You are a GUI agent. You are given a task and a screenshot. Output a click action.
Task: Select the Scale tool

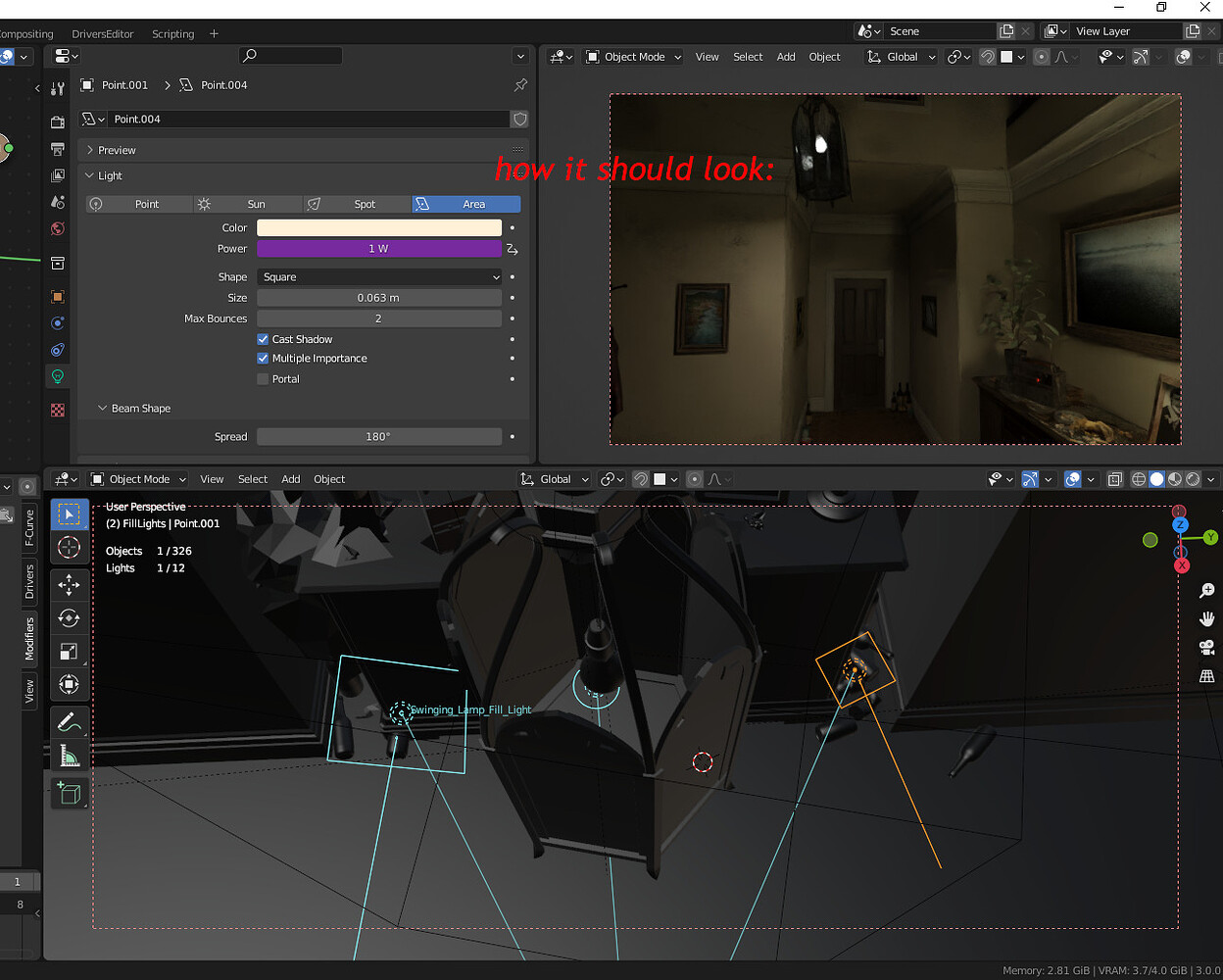pos(69,652)
